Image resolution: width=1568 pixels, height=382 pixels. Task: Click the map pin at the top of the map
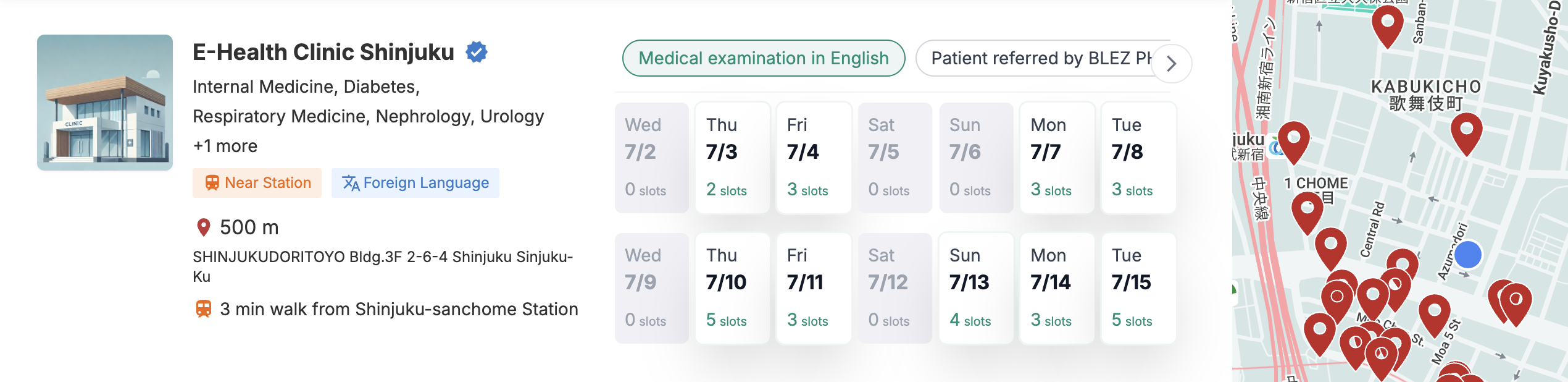(x=1387, y=23)
